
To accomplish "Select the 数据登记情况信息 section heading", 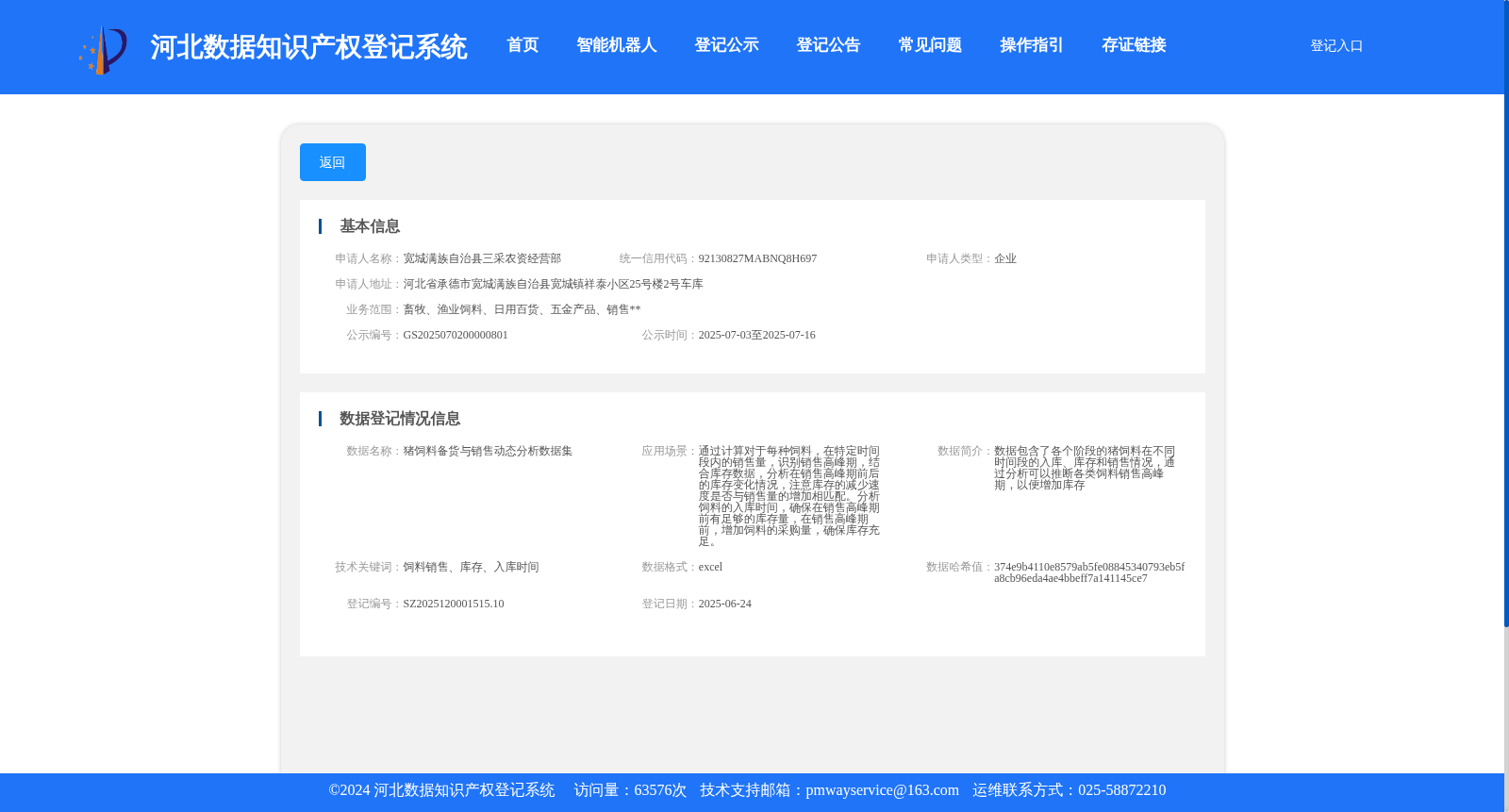I will [400, 419].
